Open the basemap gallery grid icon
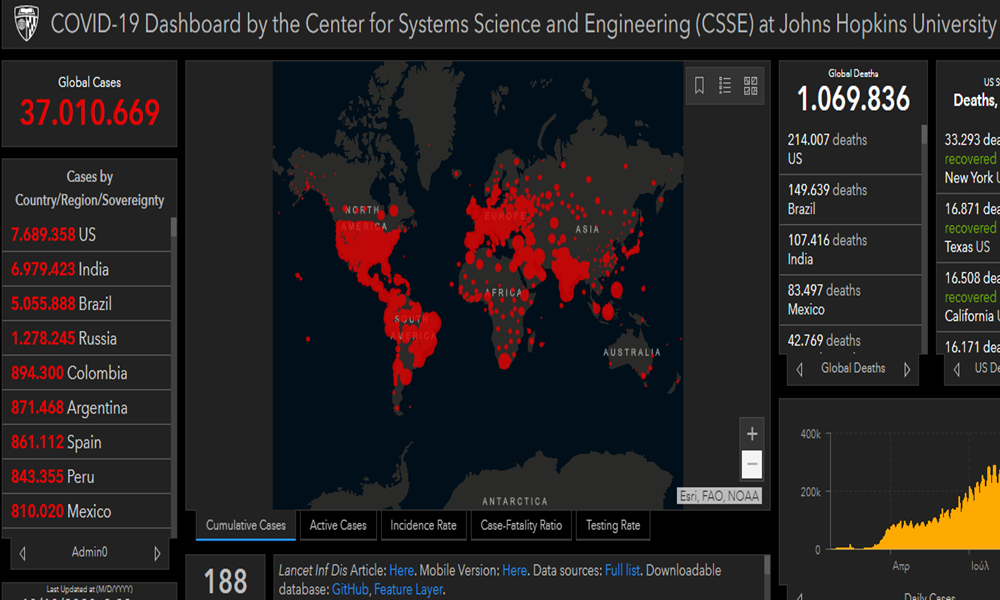Image resolution: width=1000 pixels, height=600 pixels. pos(751,86)
